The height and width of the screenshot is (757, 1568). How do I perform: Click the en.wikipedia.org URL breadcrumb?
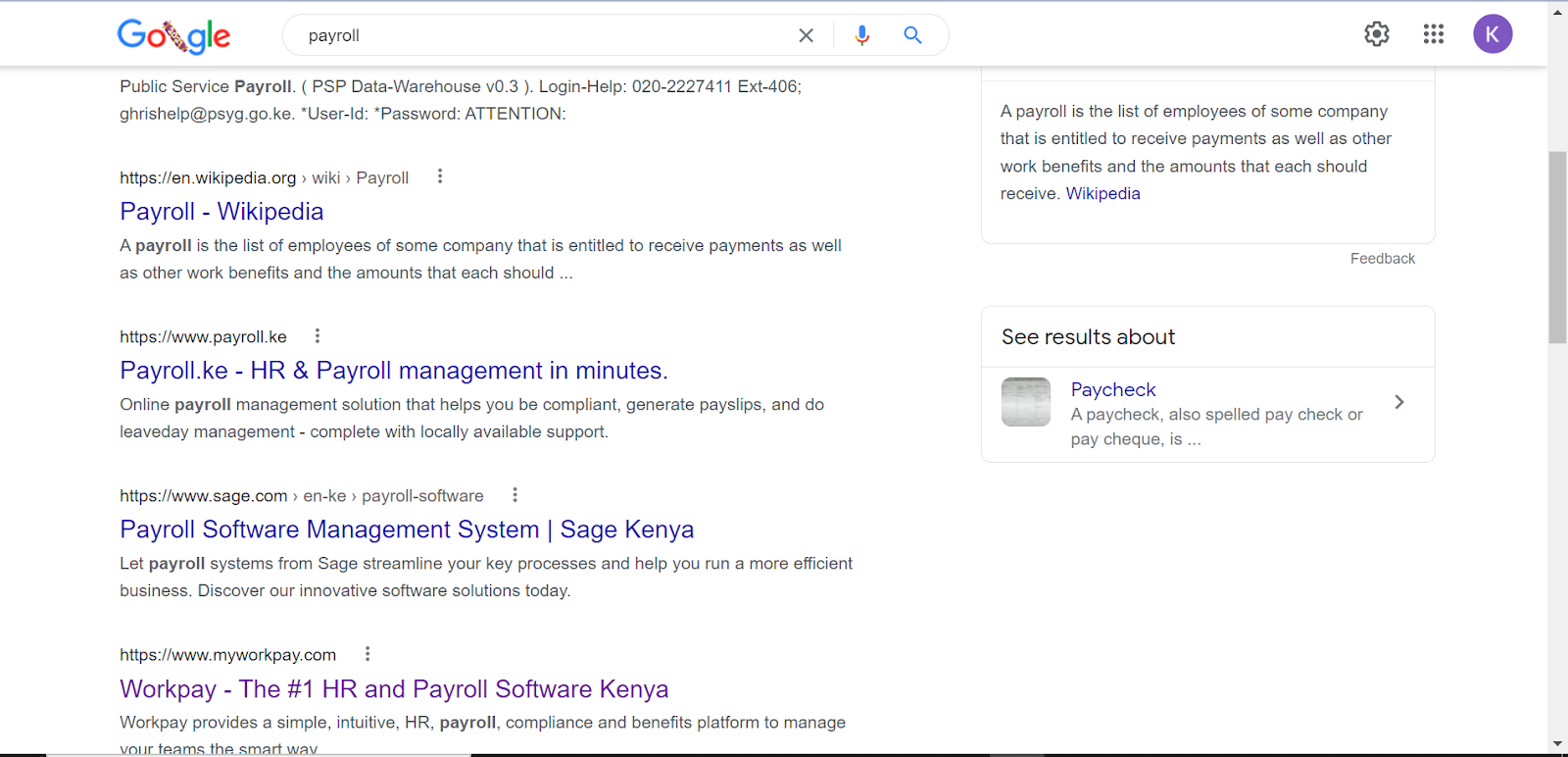click(264, 177)
